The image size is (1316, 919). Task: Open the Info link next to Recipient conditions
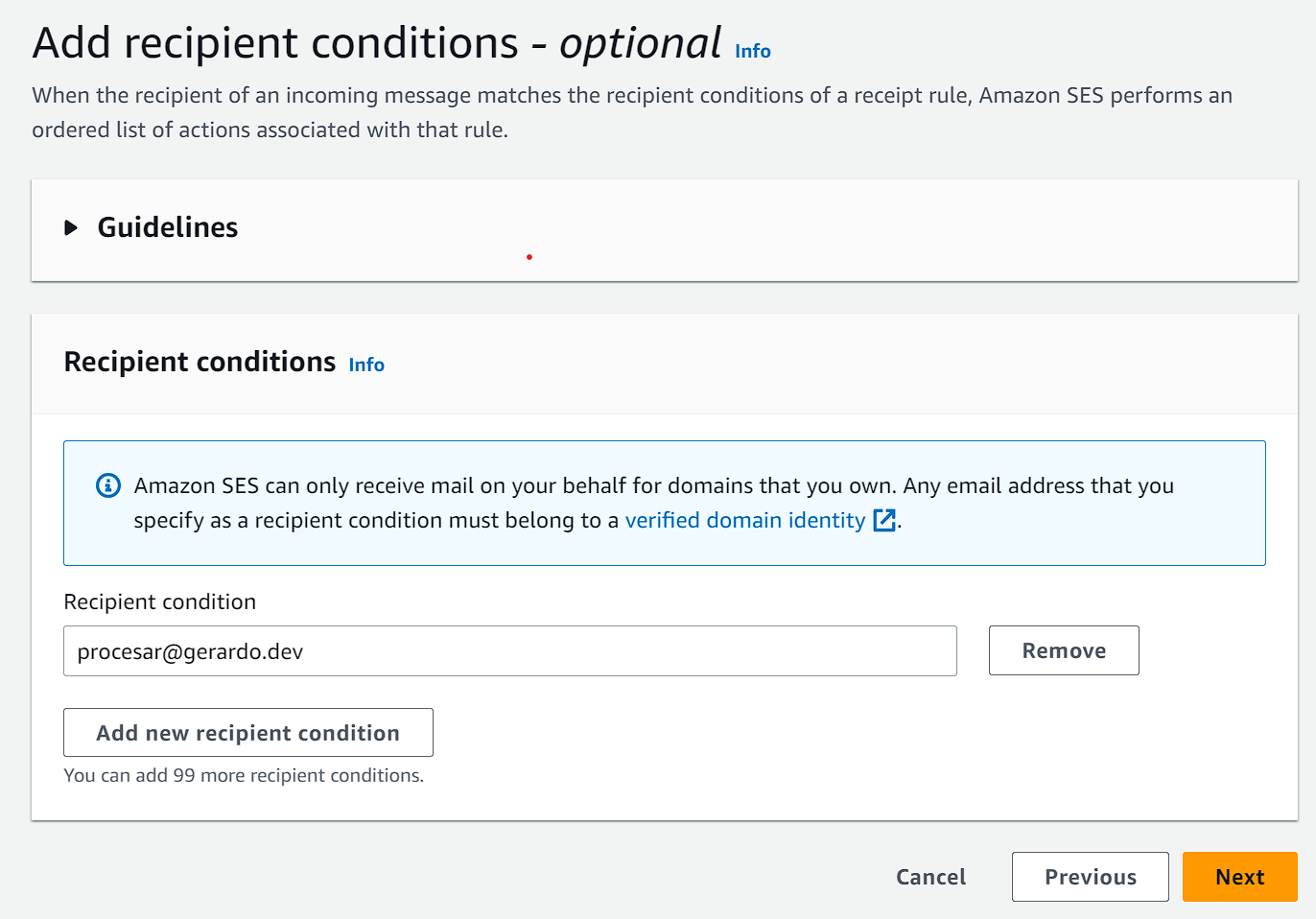click(x=366, y=365)
